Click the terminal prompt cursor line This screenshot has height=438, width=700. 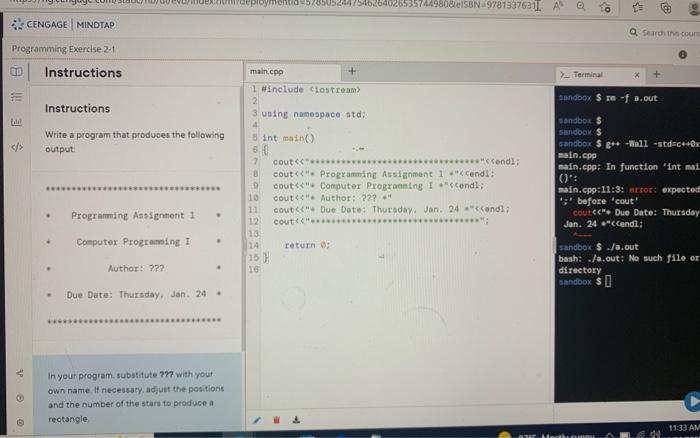(585, 281)
